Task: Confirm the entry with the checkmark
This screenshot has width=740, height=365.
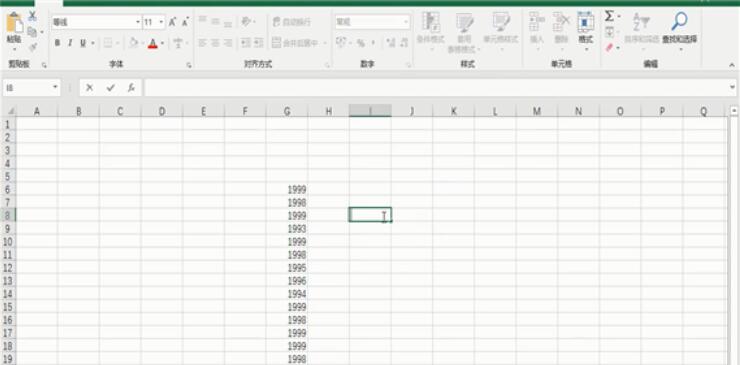Action: 110,87
